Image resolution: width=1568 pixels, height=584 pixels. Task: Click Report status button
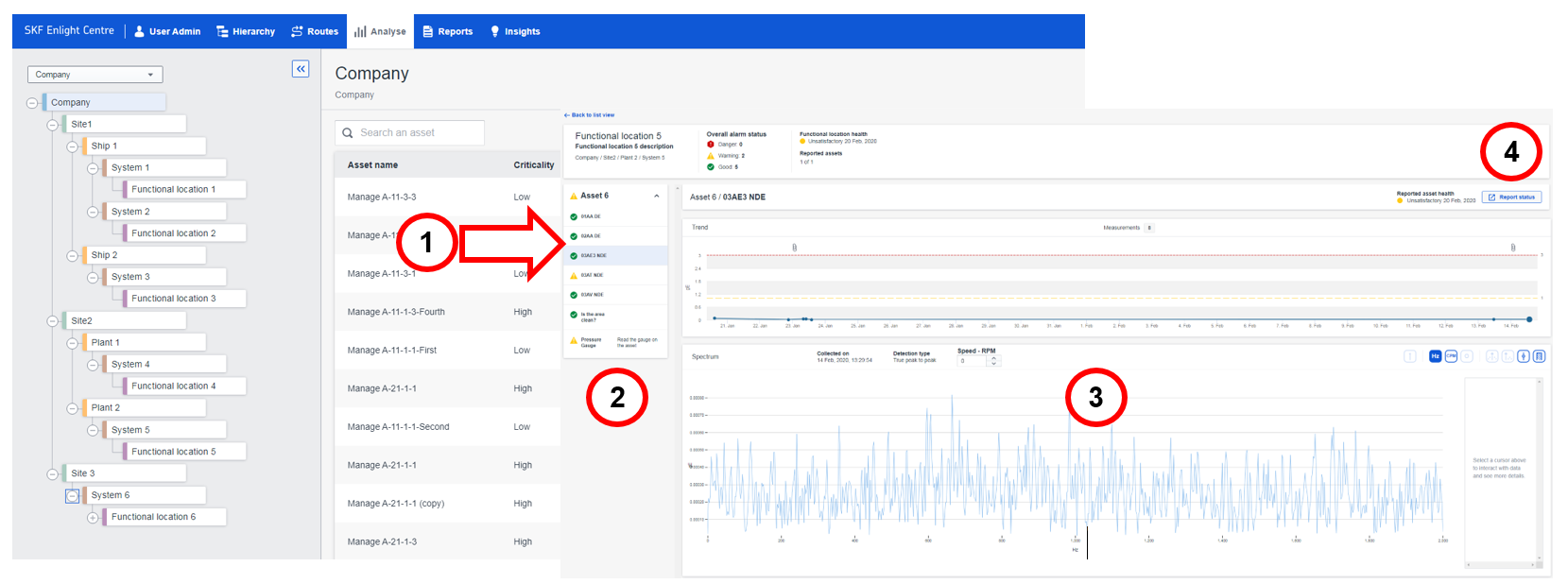(x=1511, y=198)
